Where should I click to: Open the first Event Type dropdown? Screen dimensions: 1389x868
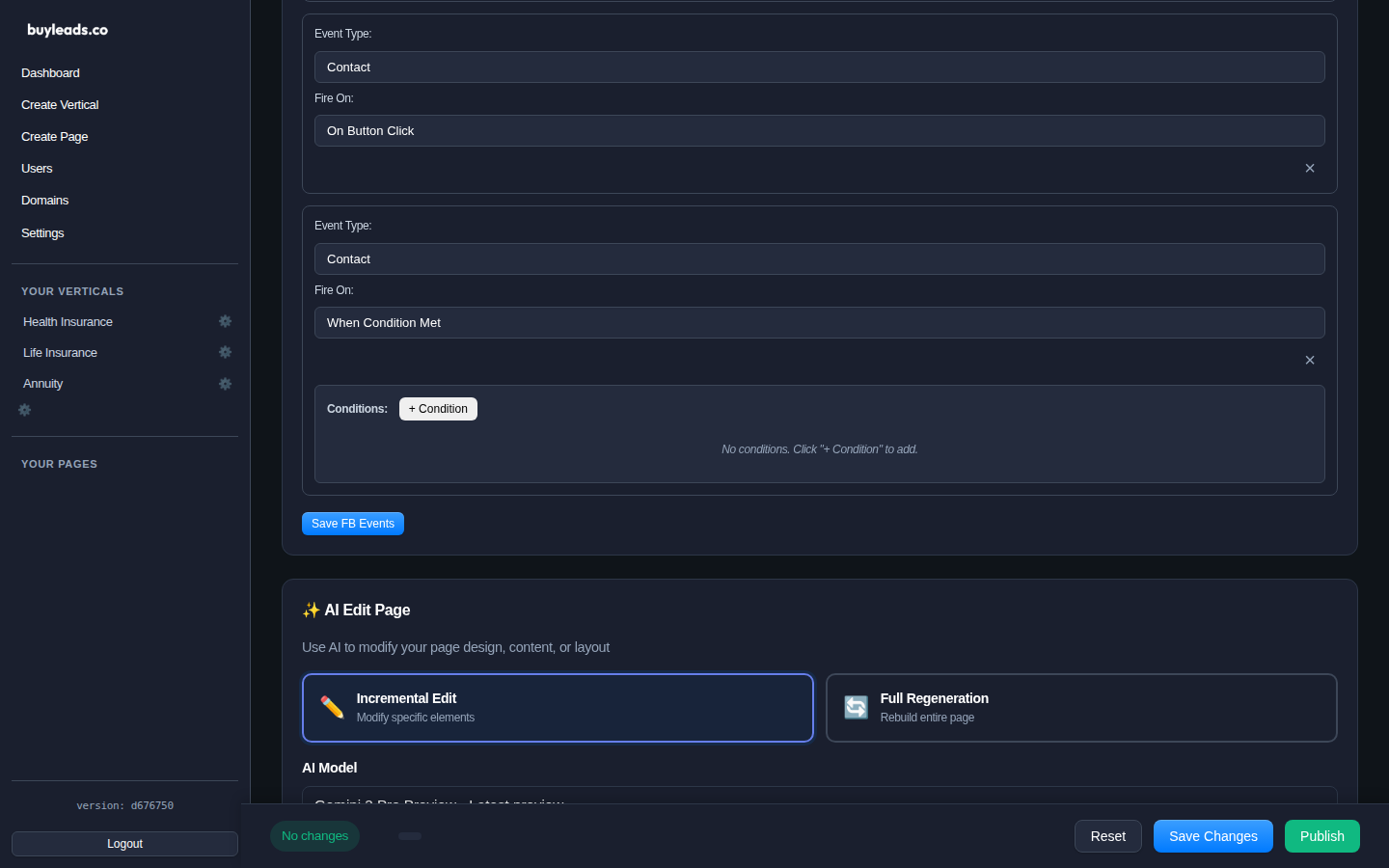point(819,67)
